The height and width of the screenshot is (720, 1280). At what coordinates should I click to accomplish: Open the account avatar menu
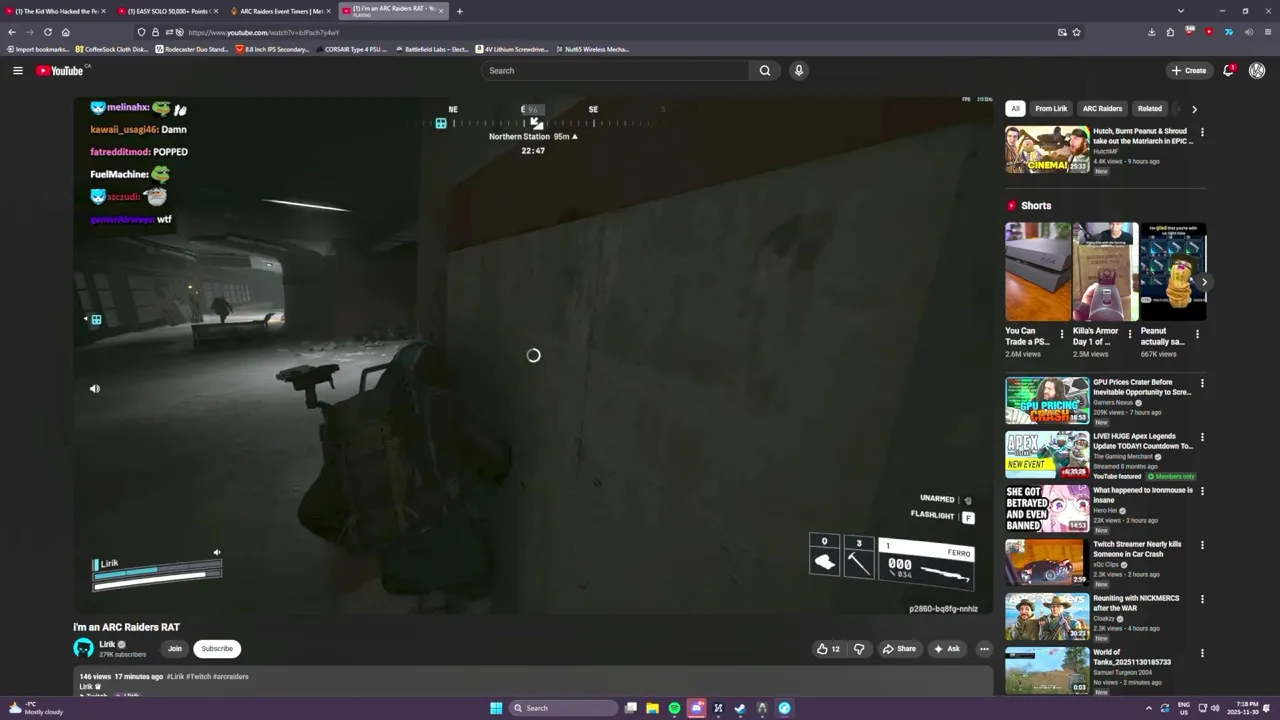[x=1257, y=70]
